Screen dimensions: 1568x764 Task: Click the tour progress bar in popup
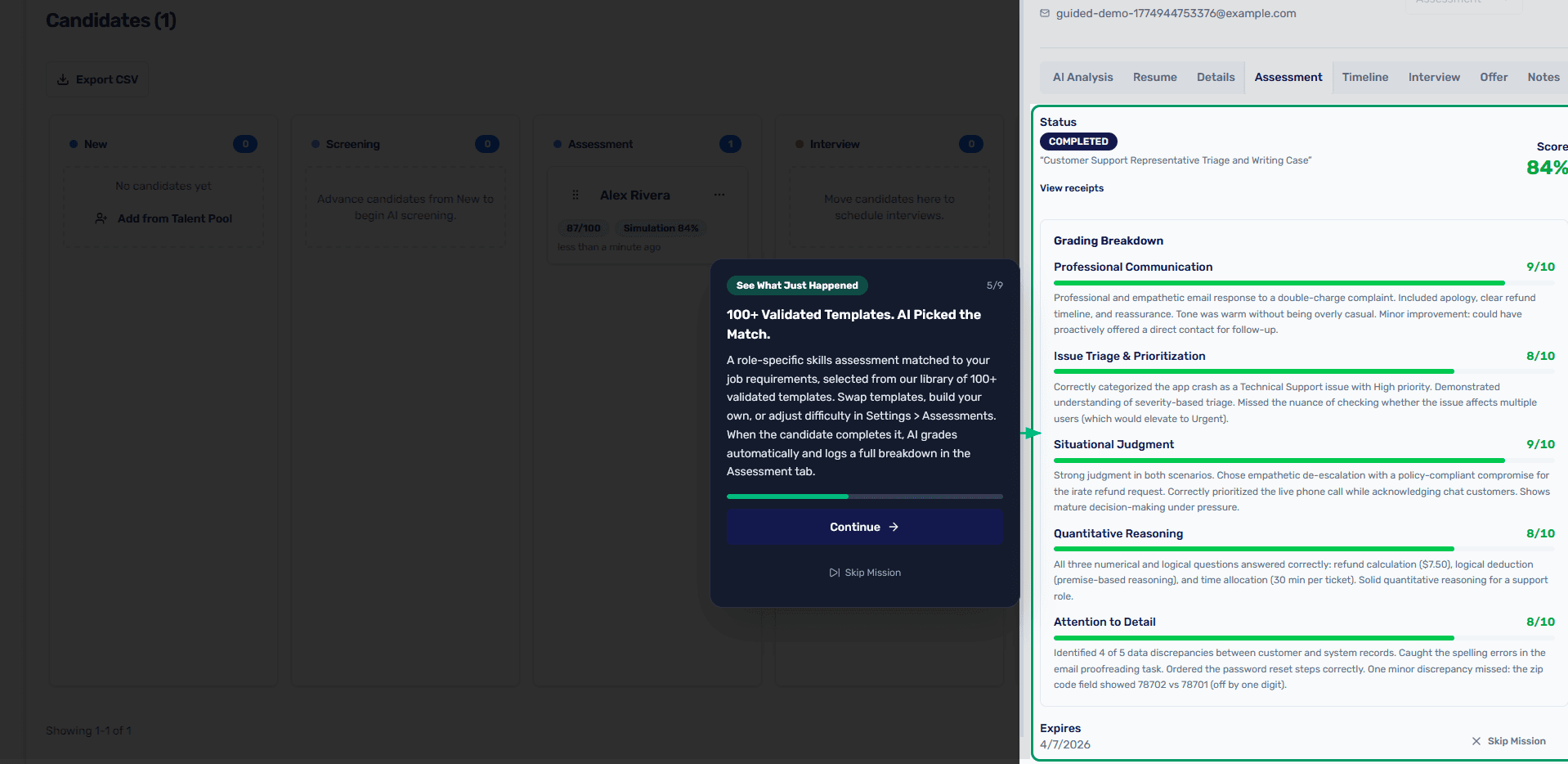click(864, 497)
